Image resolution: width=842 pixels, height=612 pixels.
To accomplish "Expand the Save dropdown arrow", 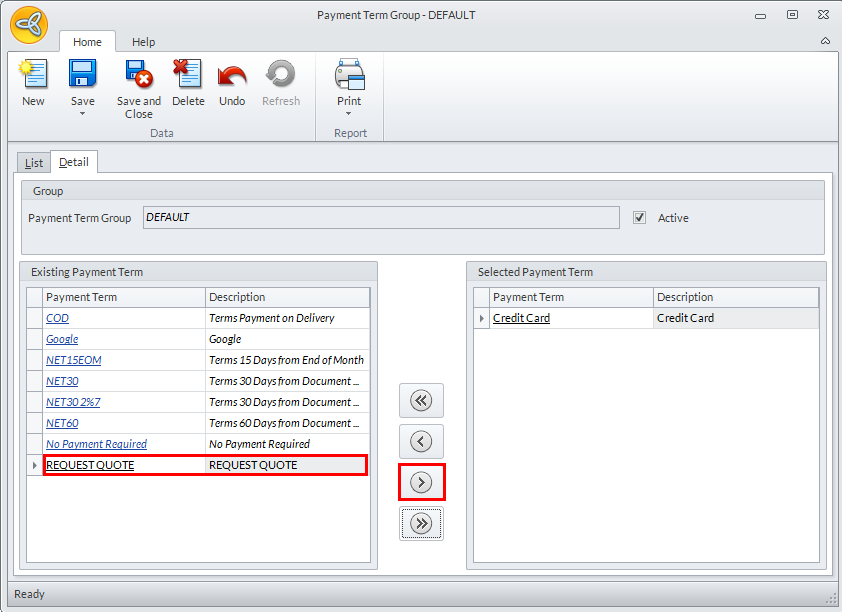I will click(82, 114).
